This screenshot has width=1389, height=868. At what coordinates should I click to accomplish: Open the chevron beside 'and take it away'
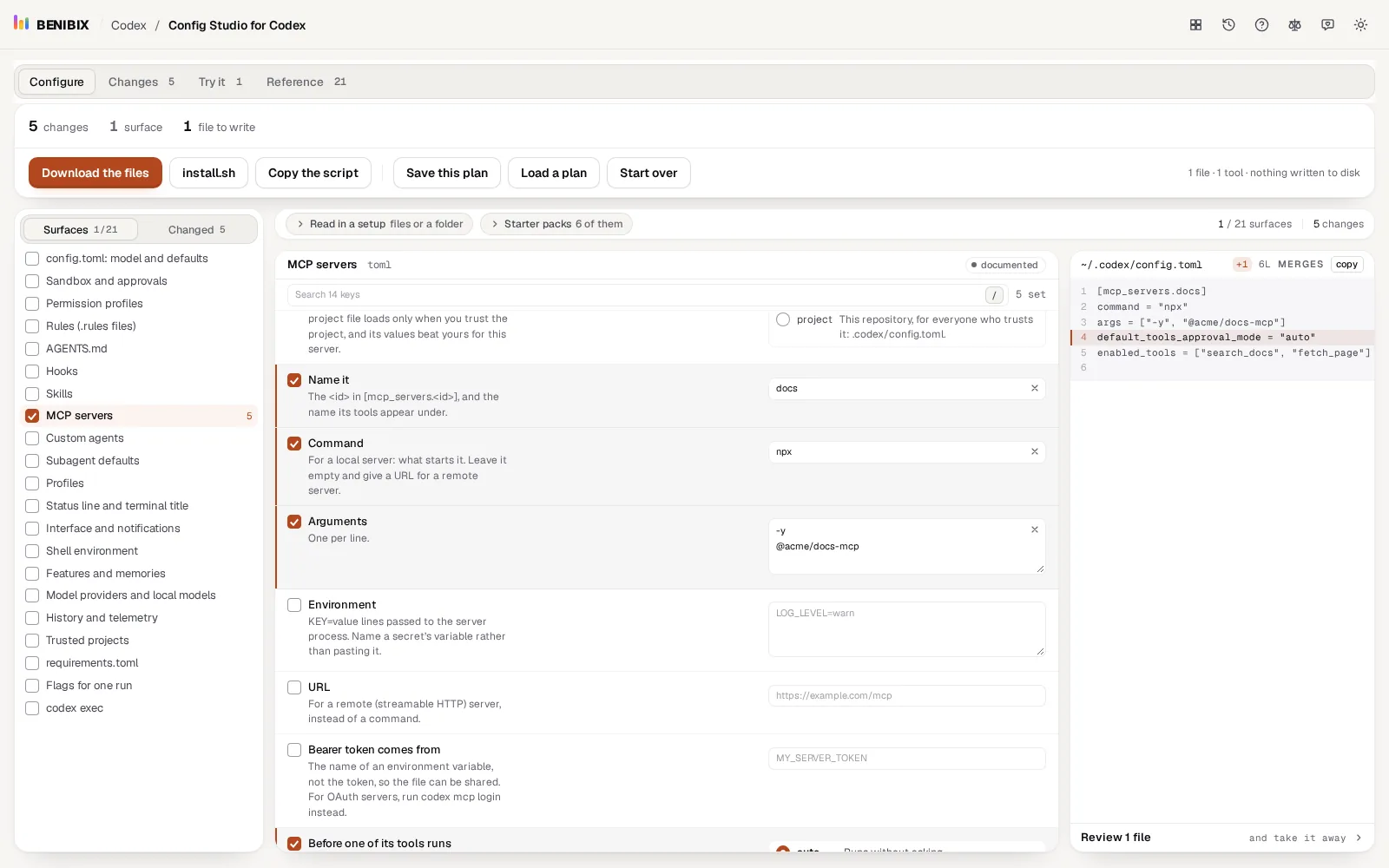[1359, 838]
